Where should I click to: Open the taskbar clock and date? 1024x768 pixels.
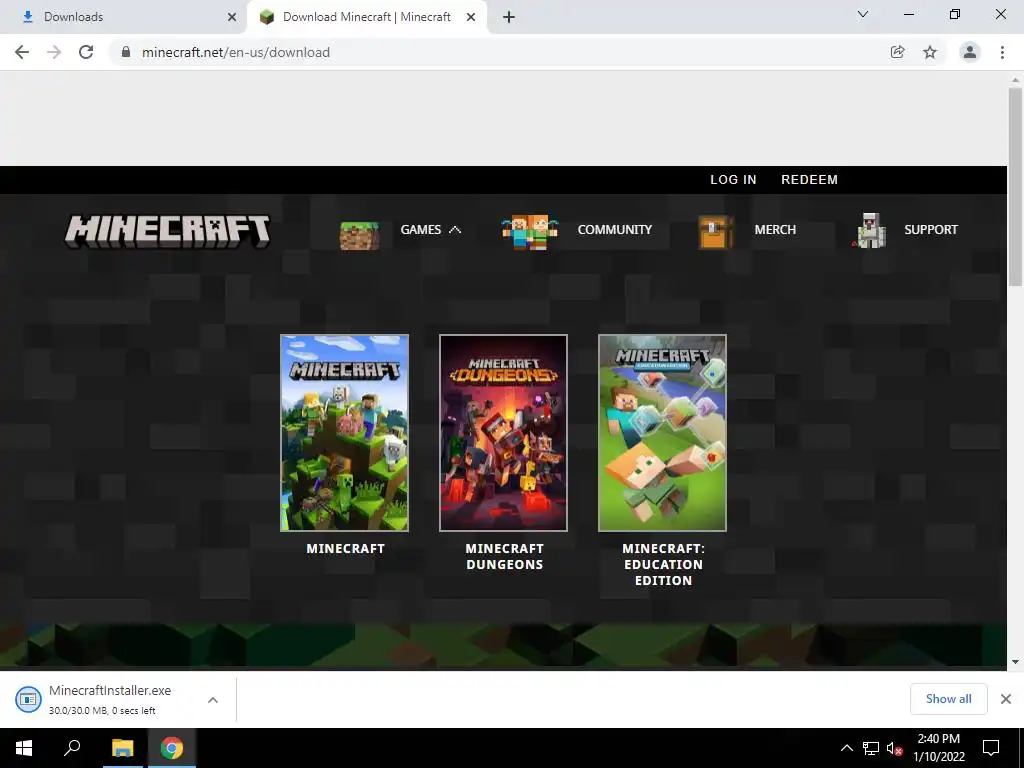click(x=939, y=748)
